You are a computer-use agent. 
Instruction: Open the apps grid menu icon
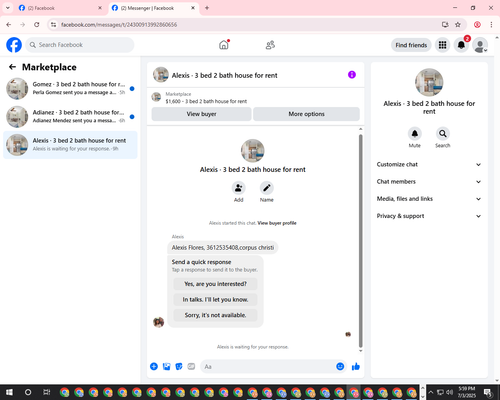(442, 45)
